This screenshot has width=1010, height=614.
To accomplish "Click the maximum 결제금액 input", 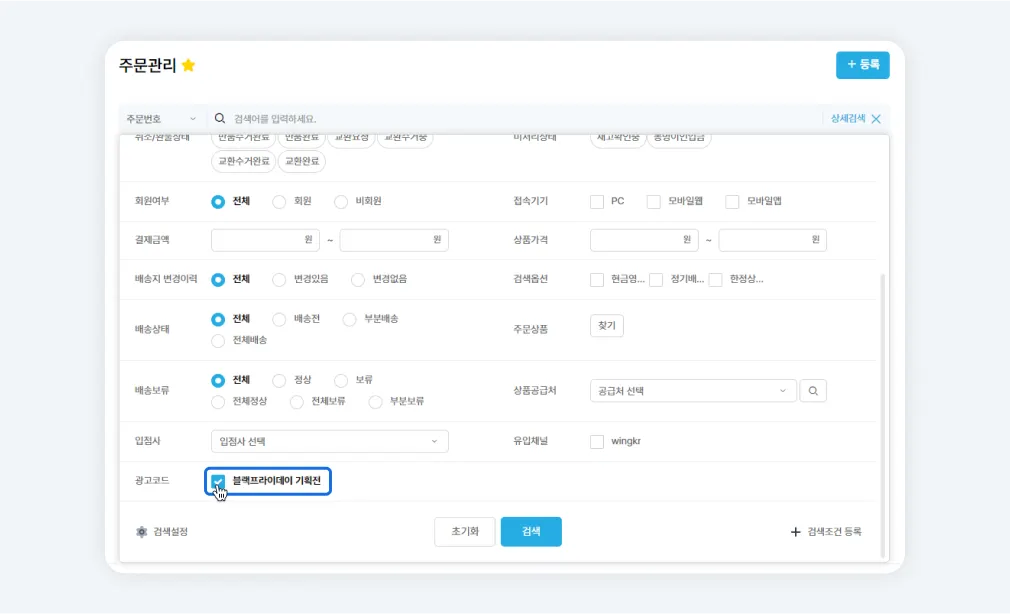I will pos(394,240).
